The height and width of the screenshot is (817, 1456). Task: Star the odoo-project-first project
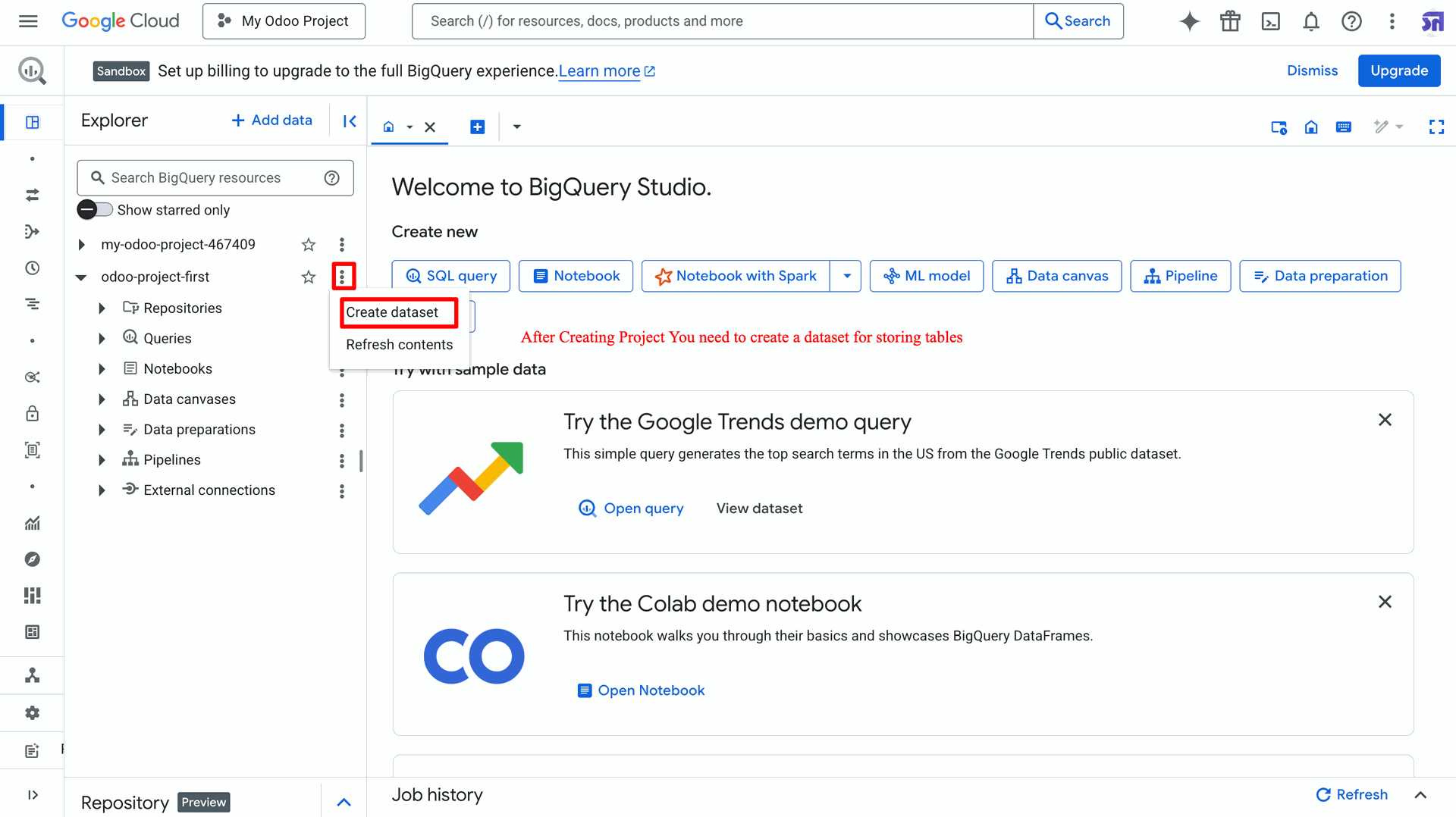[x=308, y=277]
